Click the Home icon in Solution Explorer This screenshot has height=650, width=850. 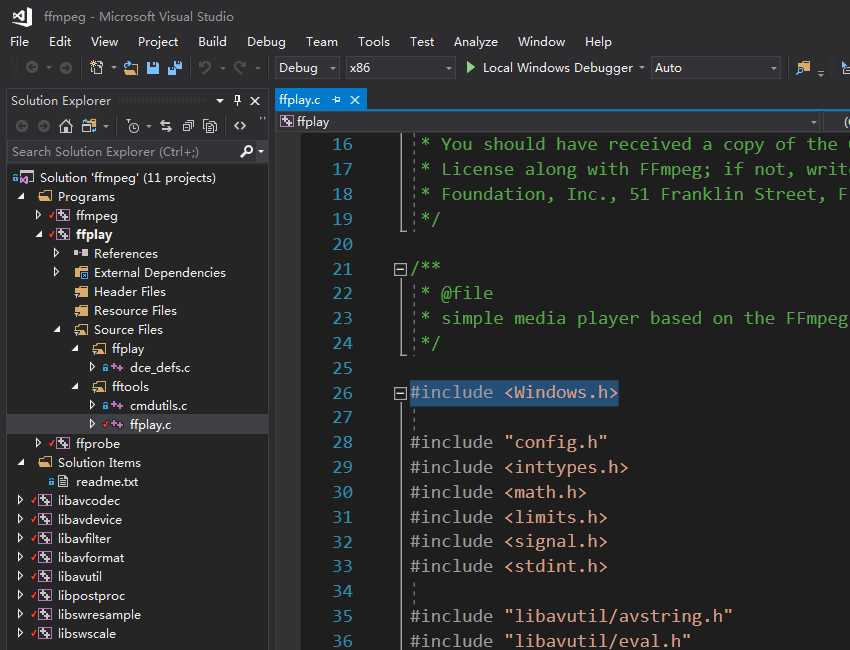click(66, 126)
